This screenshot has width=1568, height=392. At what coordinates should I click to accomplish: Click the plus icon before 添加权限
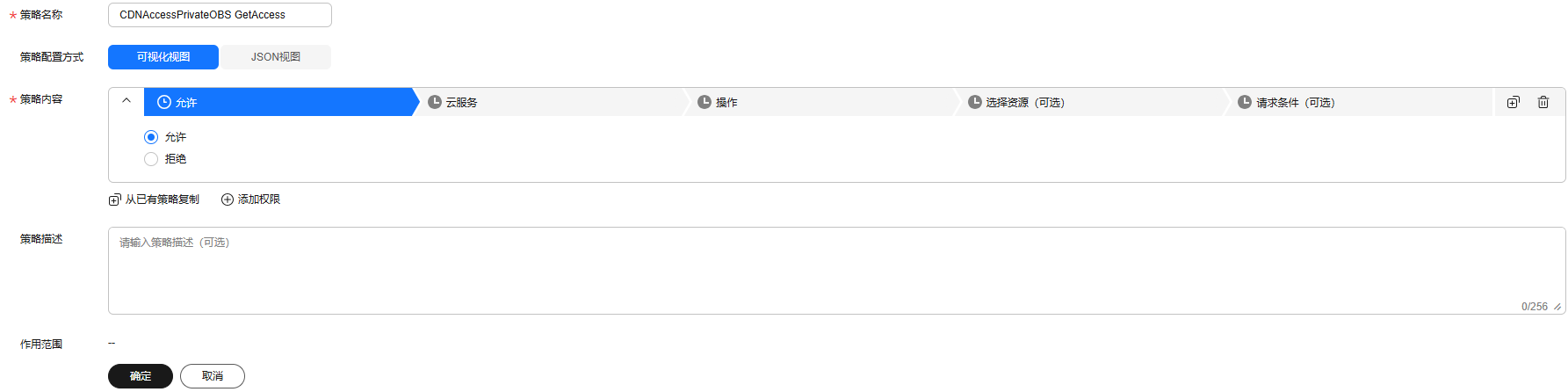click(228, 200)
